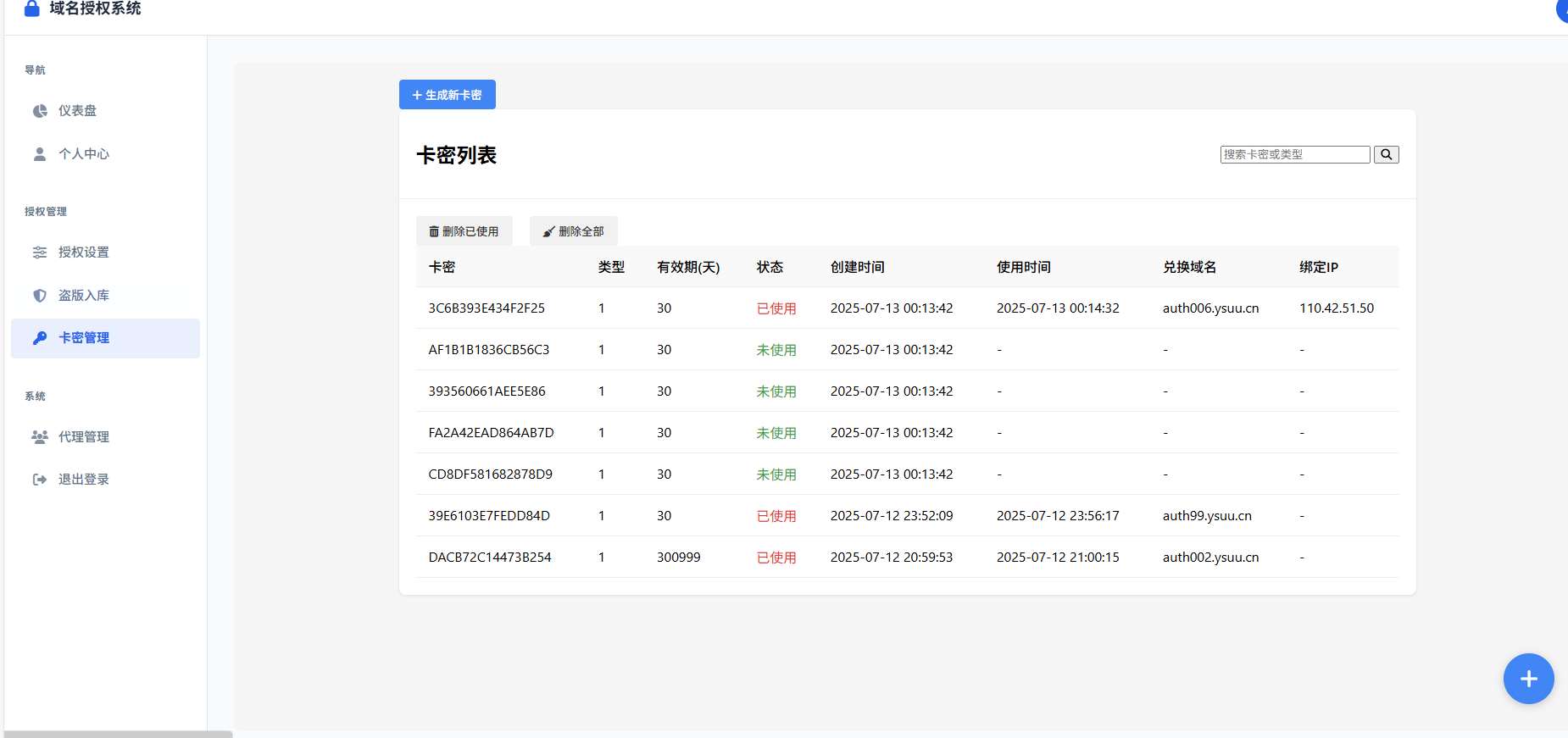Click the horizontal scrollbar at bottom

click(118, 734)
